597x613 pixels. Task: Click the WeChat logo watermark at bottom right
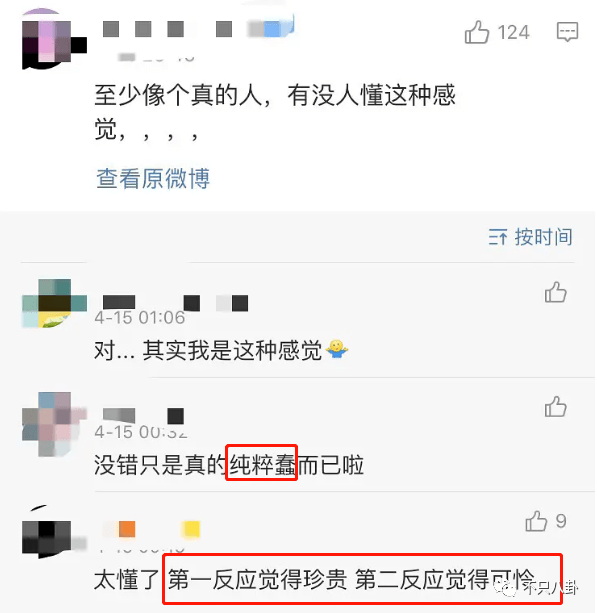click(507, 588)
